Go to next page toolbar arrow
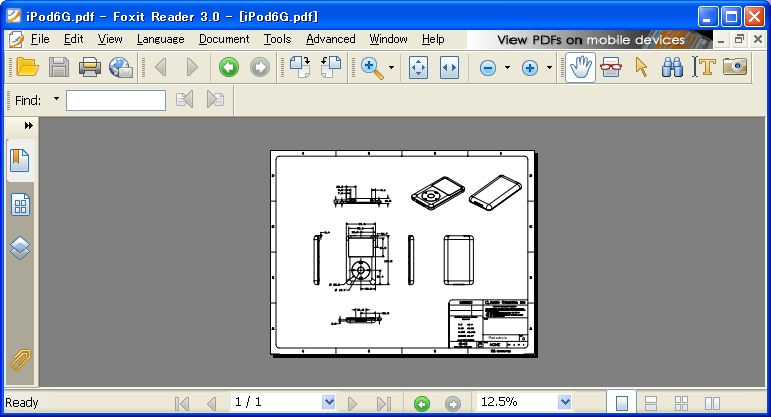Image resolution: width=771 pixels, height=417 pixels. tap(192, 67)
